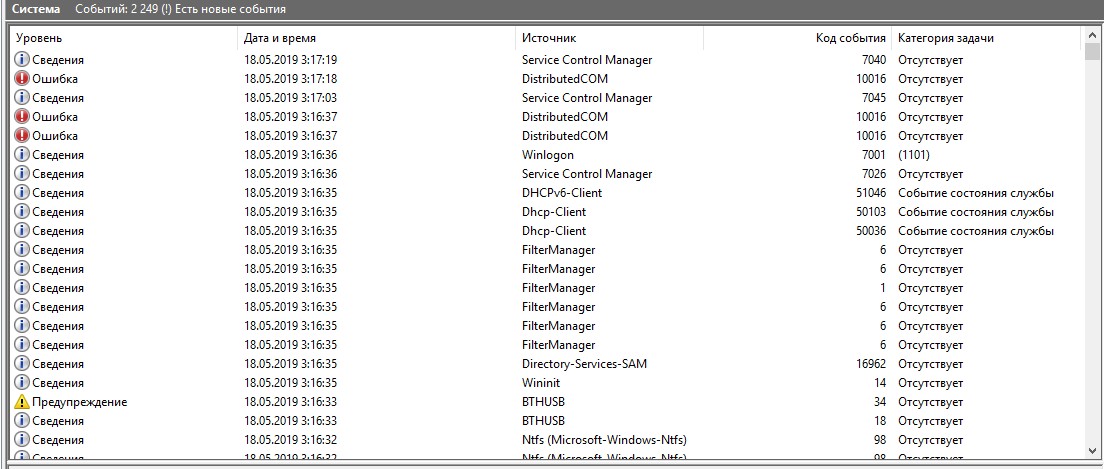The height and width of the screenshot is (469, 1104).
Task: Select the Предупреждение level label
Action: point(80,402)
